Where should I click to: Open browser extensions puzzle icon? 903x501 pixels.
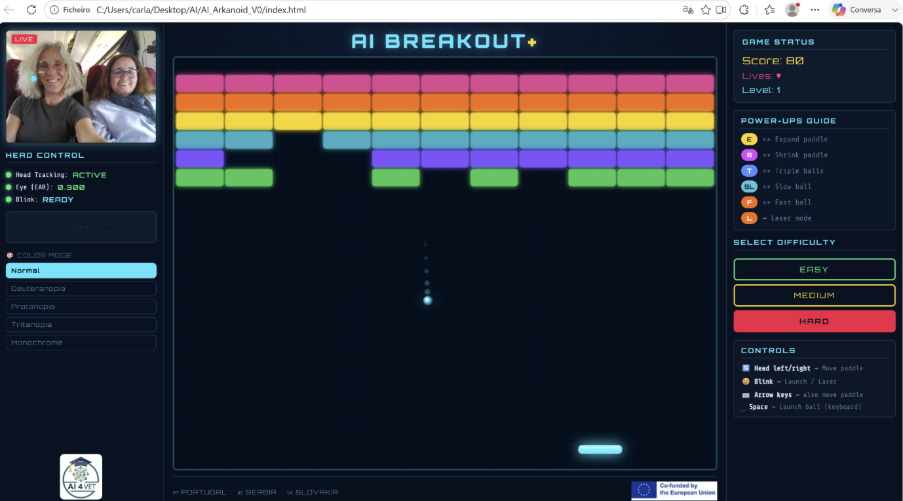tap(744, 10)
